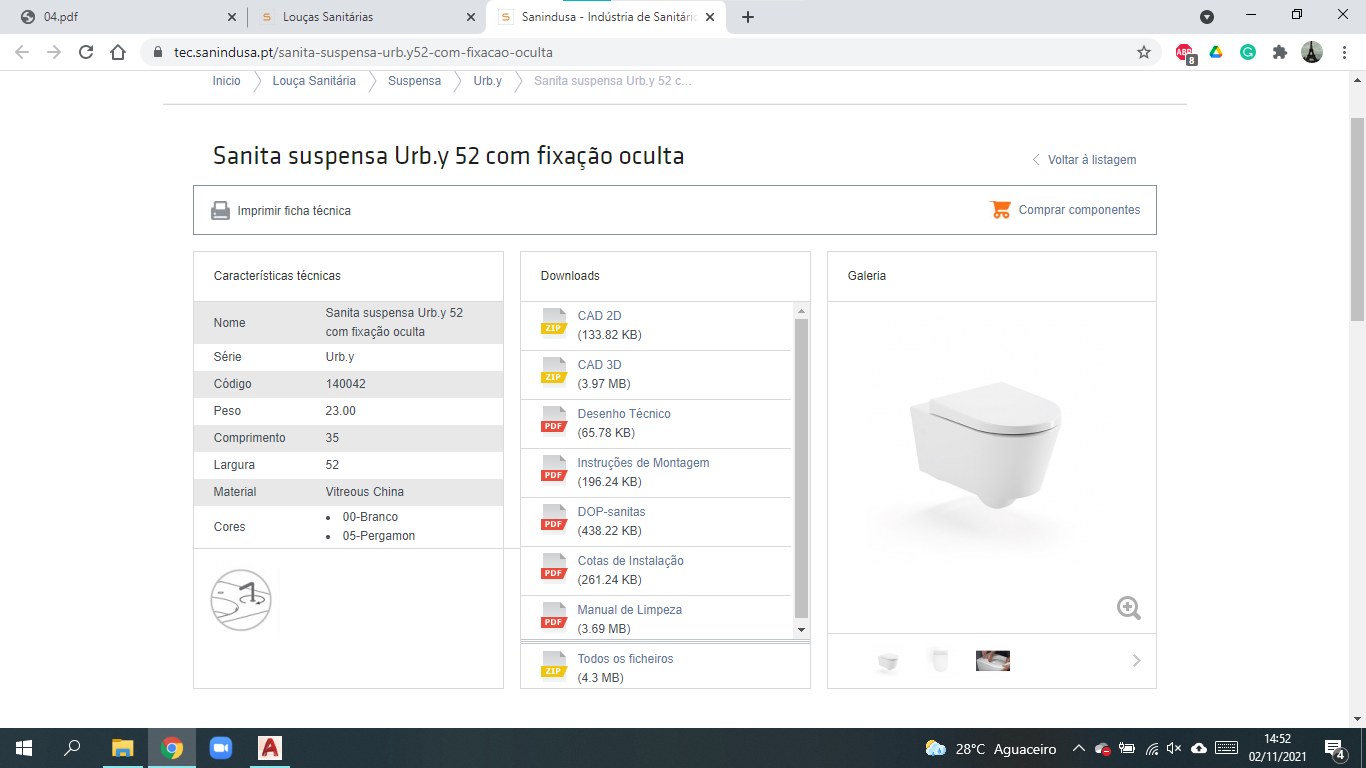The height and width of the screenshot is (768, 1366).
Task: Download Todos os ficheiros link
Action: coord(625,659)
